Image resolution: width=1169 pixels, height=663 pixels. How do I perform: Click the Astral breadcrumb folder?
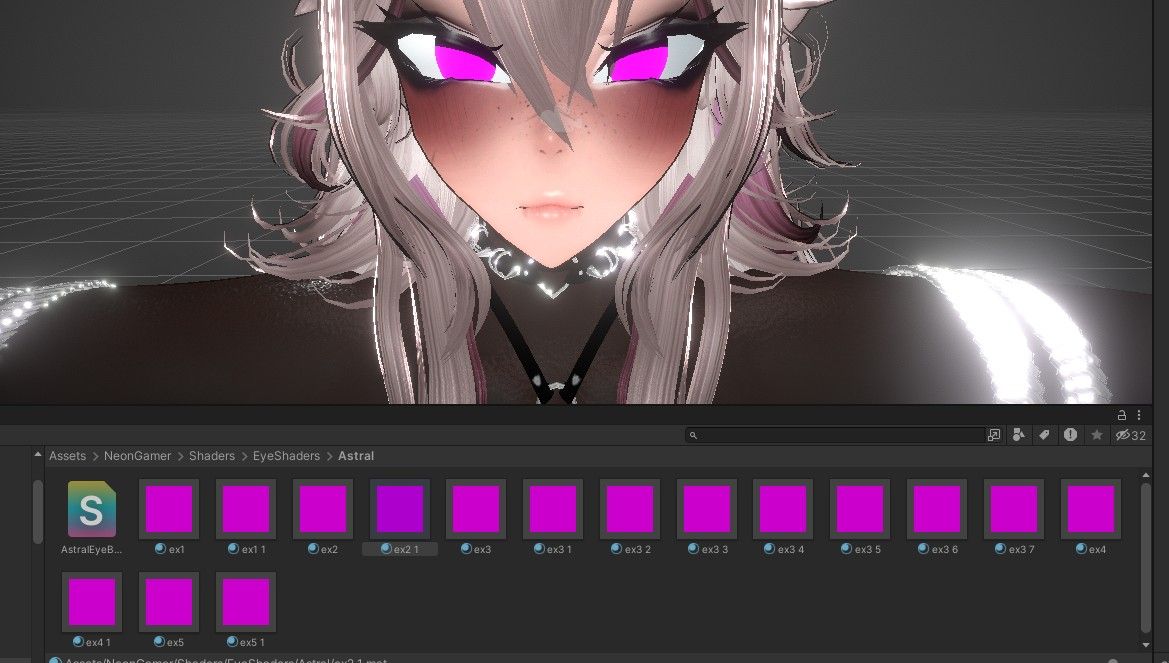pyautogui.click(x=356, y=456)
